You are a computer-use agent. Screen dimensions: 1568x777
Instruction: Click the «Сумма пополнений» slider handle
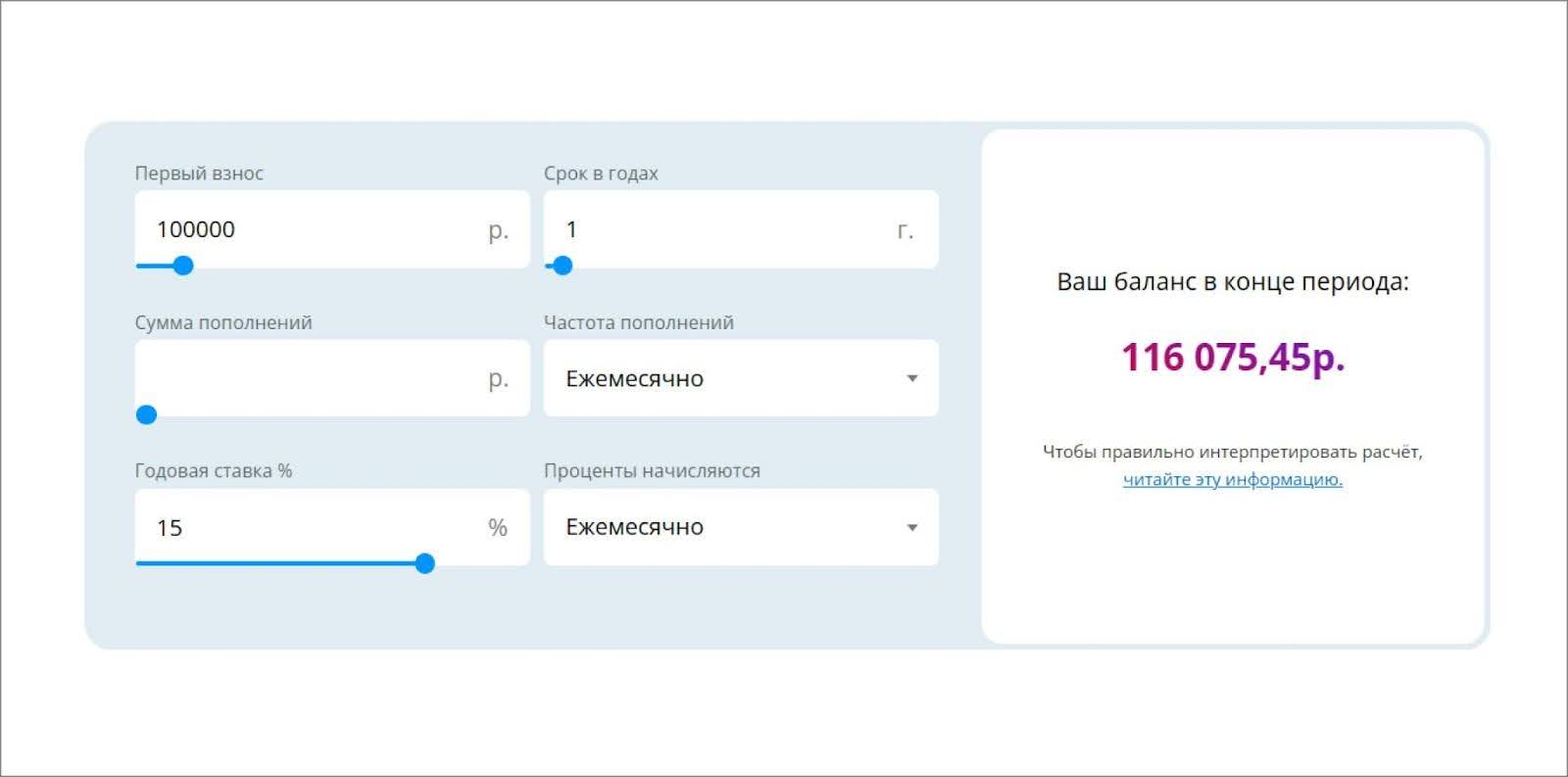[146, 414]
